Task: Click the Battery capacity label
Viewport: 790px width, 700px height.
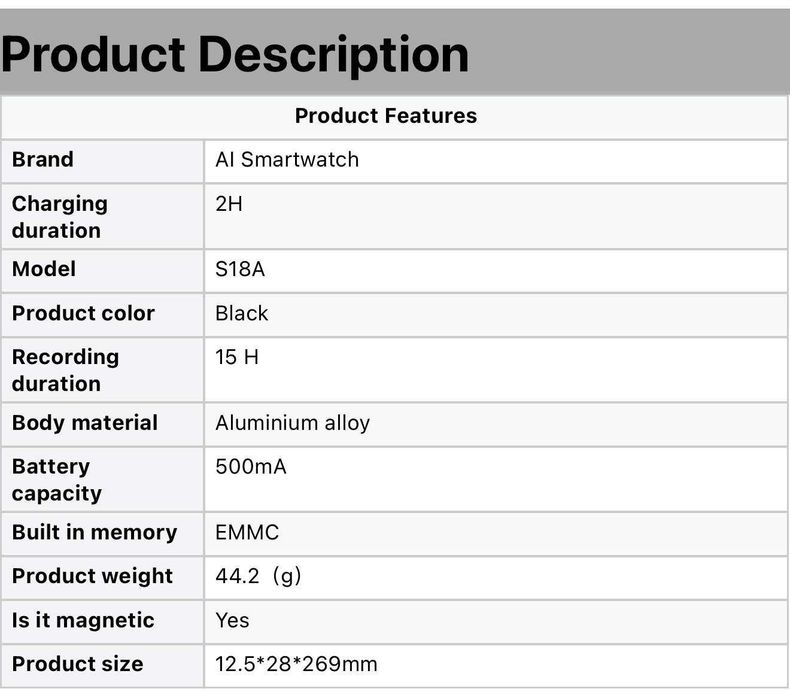Action: 57,480
